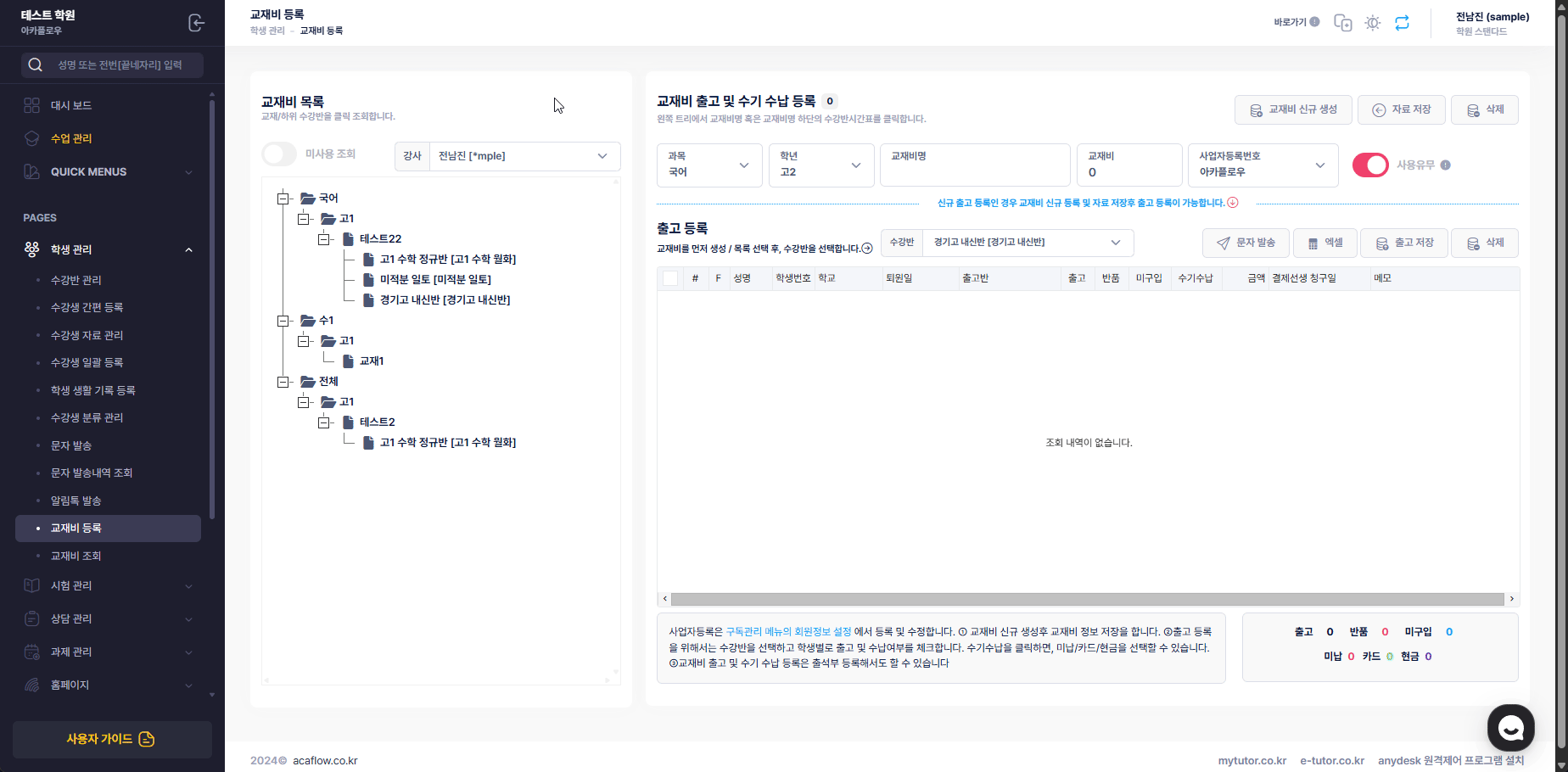This screenshot has width=1568, height=772.
Task: Open the copy window icon in header
Action: [1342, 23]
